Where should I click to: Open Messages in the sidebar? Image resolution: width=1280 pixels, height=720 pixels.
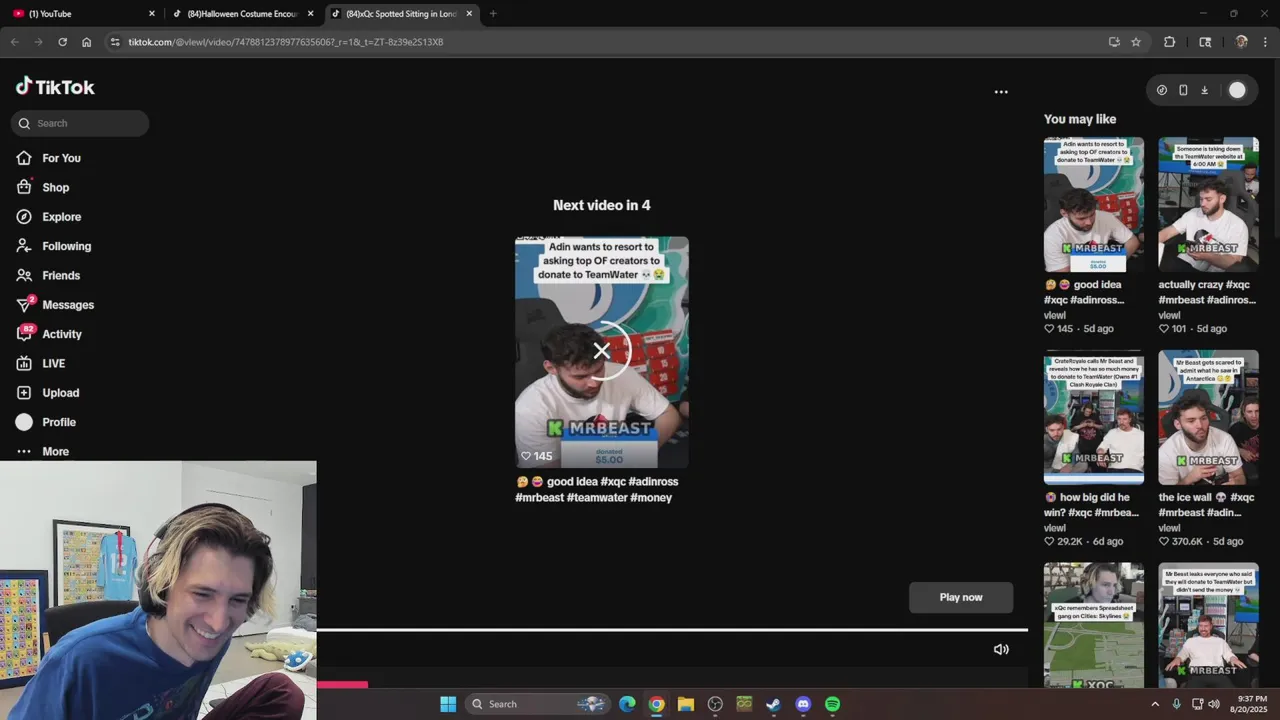pos(55,304)
